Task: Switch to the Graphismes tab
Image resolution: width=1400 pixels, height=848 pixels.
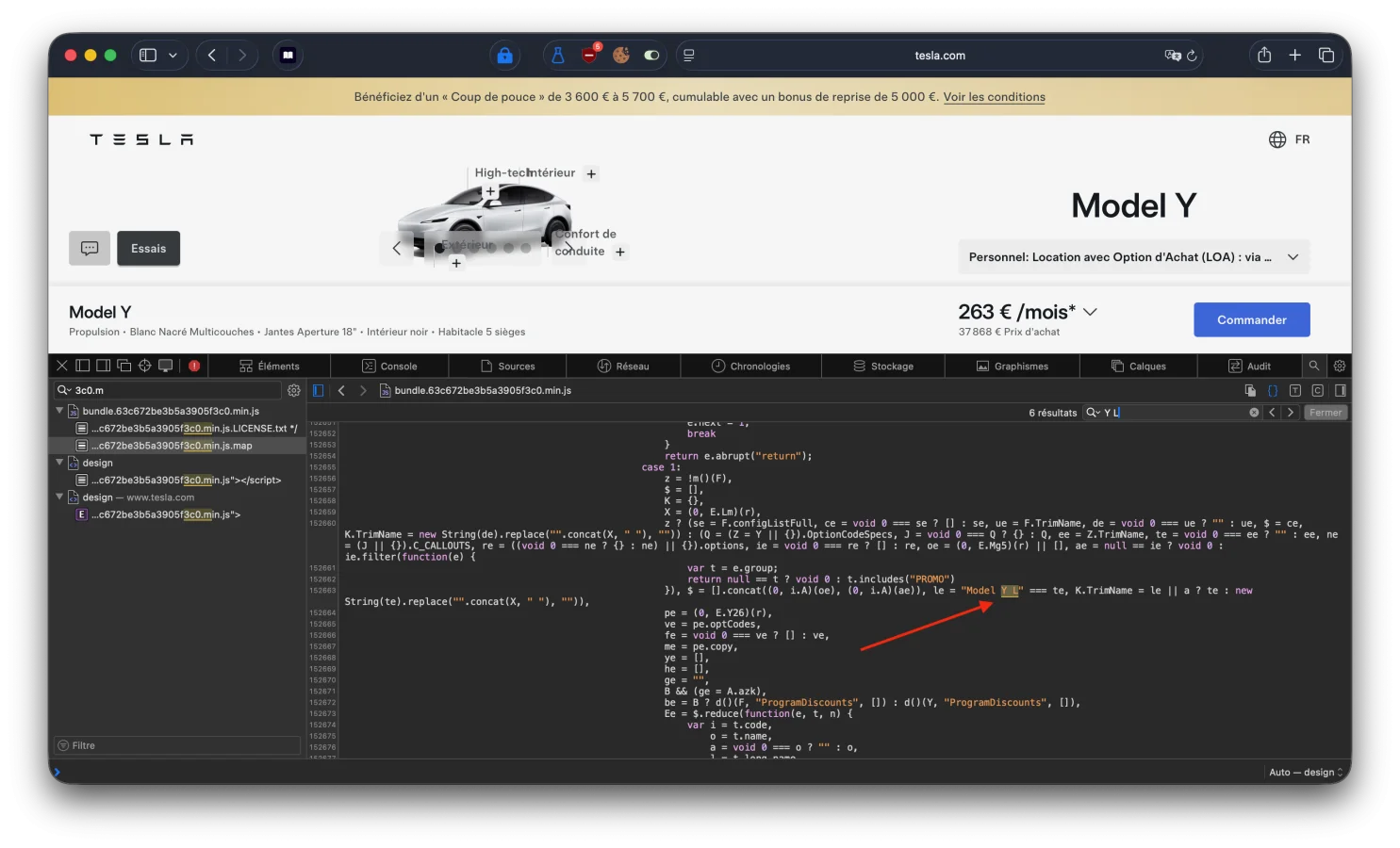Action: pos(1013,367)
